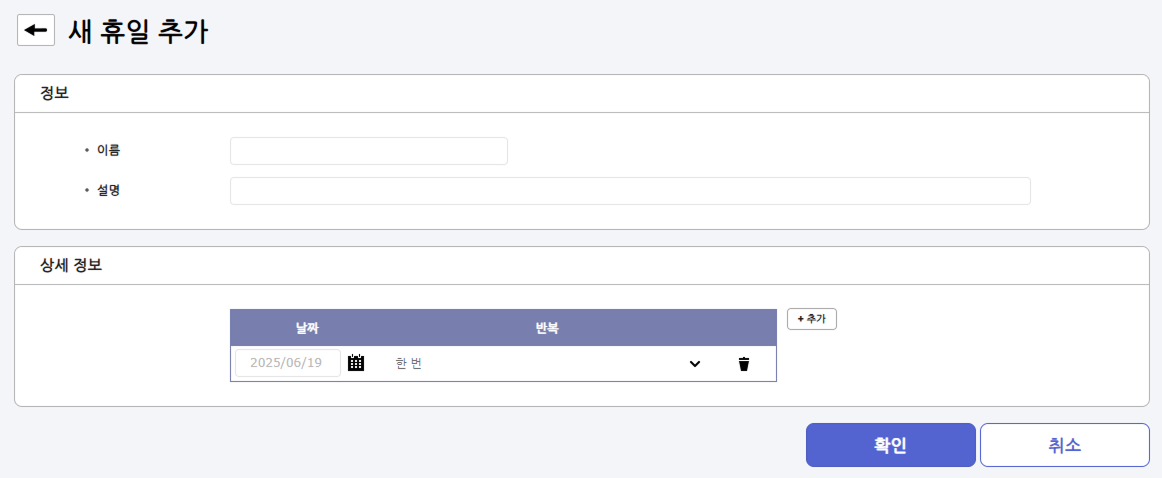Image resolution: width=1162 pixels, height=478 pixels.
Task: Go back using the left arrow icon
Action: tap(36, 30)
